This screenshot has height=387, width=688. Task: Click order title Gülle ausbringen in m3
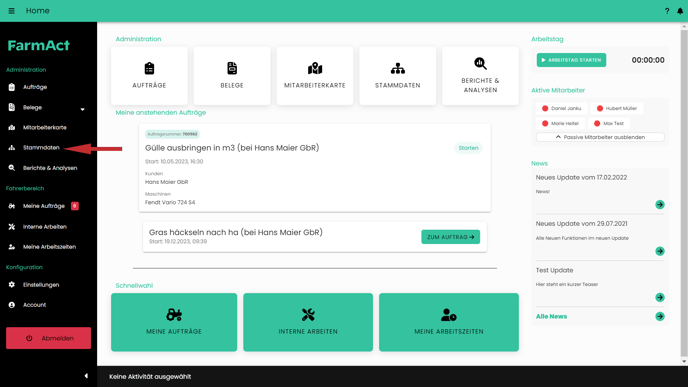click(x=232, y=148)
